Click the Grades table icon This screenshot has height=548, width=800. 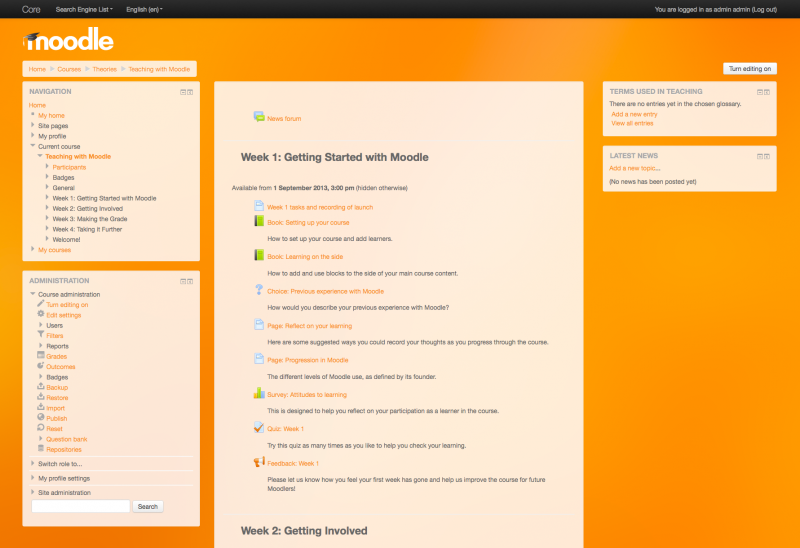pos(41,355)
